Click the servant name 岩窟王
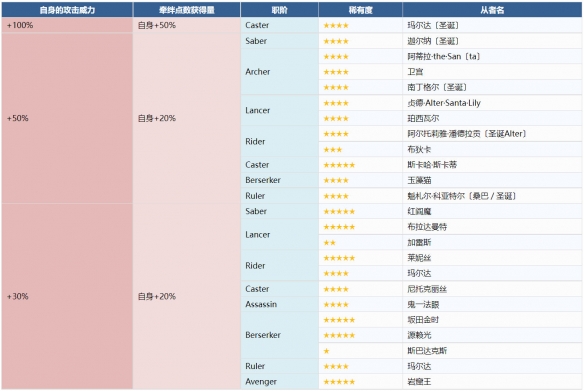The width and height of the screenshot is (584, 391). click(419, 382)
